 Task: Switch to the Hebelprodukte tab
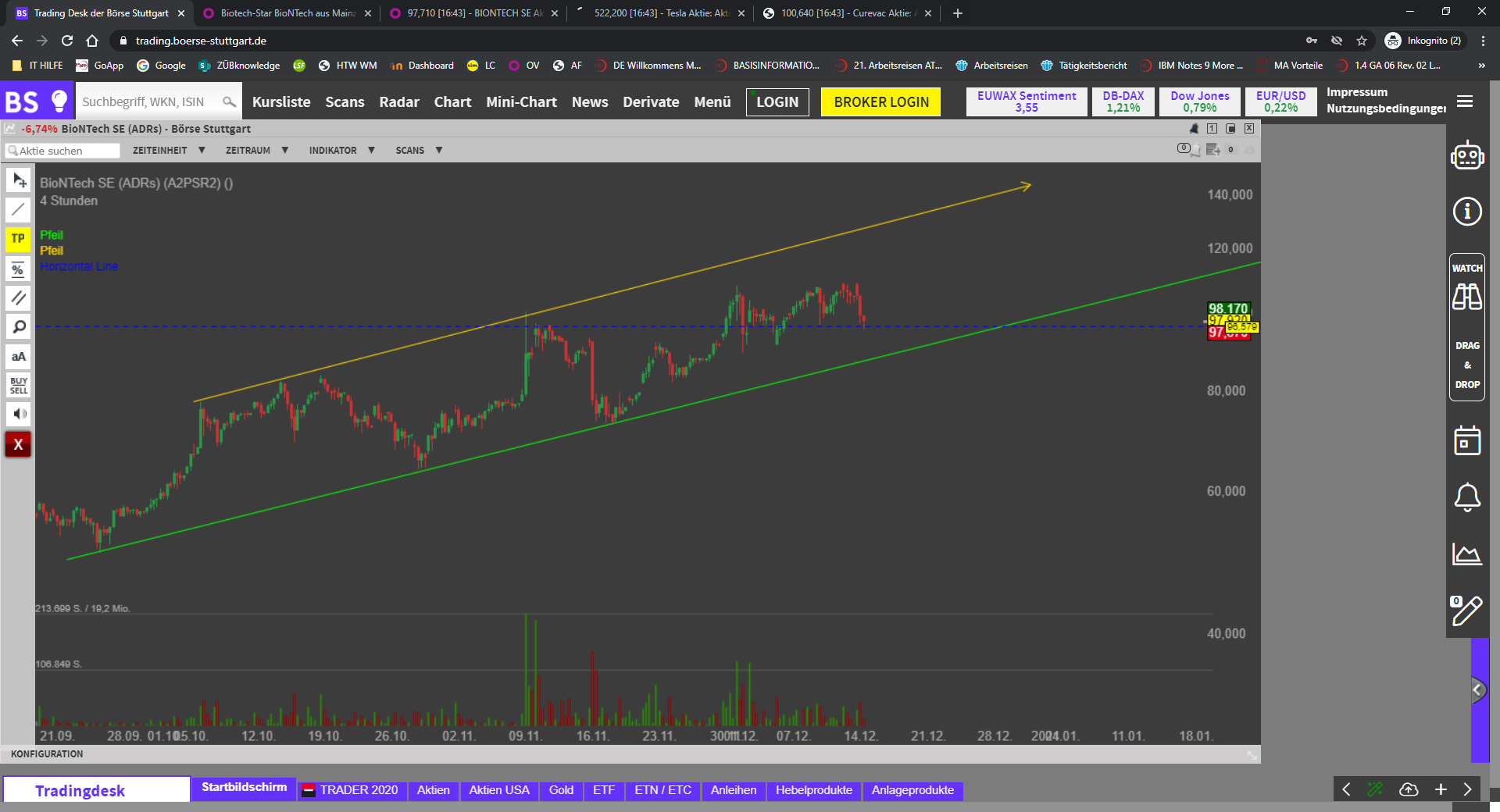[814, 790]
